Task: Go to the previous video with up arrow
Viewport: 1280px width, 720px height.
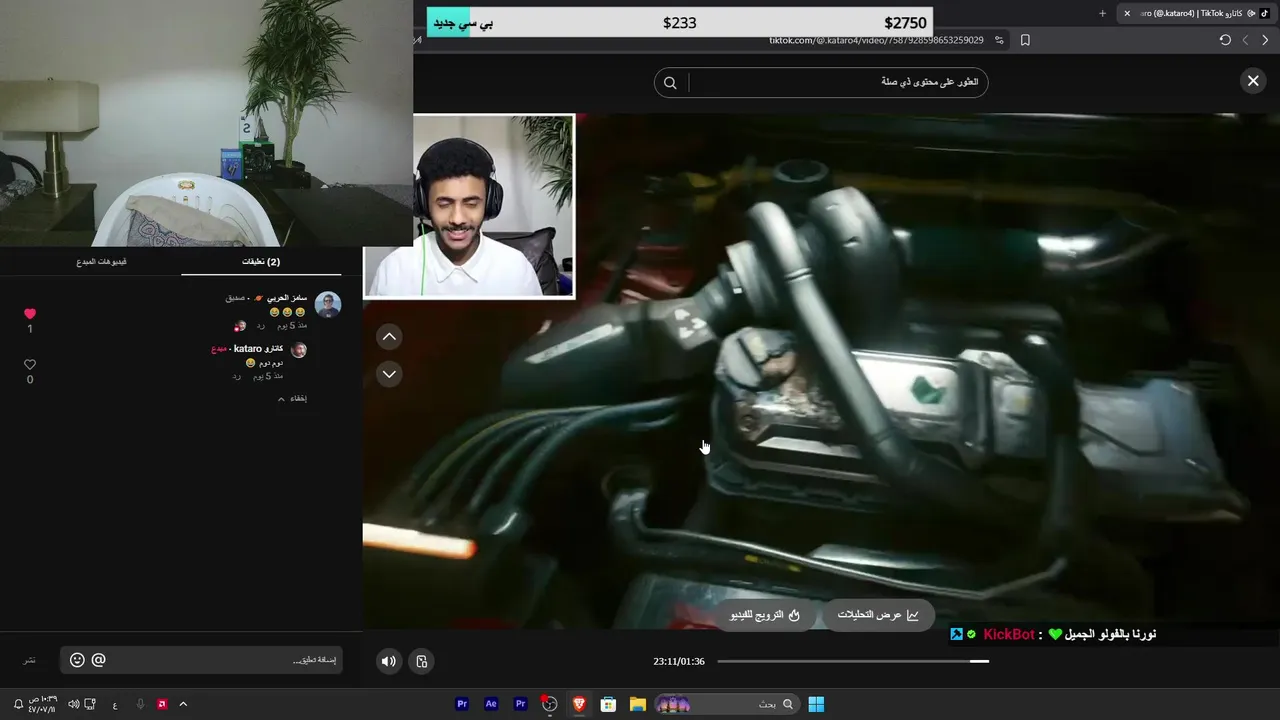Action: click(x=389, y=337)
